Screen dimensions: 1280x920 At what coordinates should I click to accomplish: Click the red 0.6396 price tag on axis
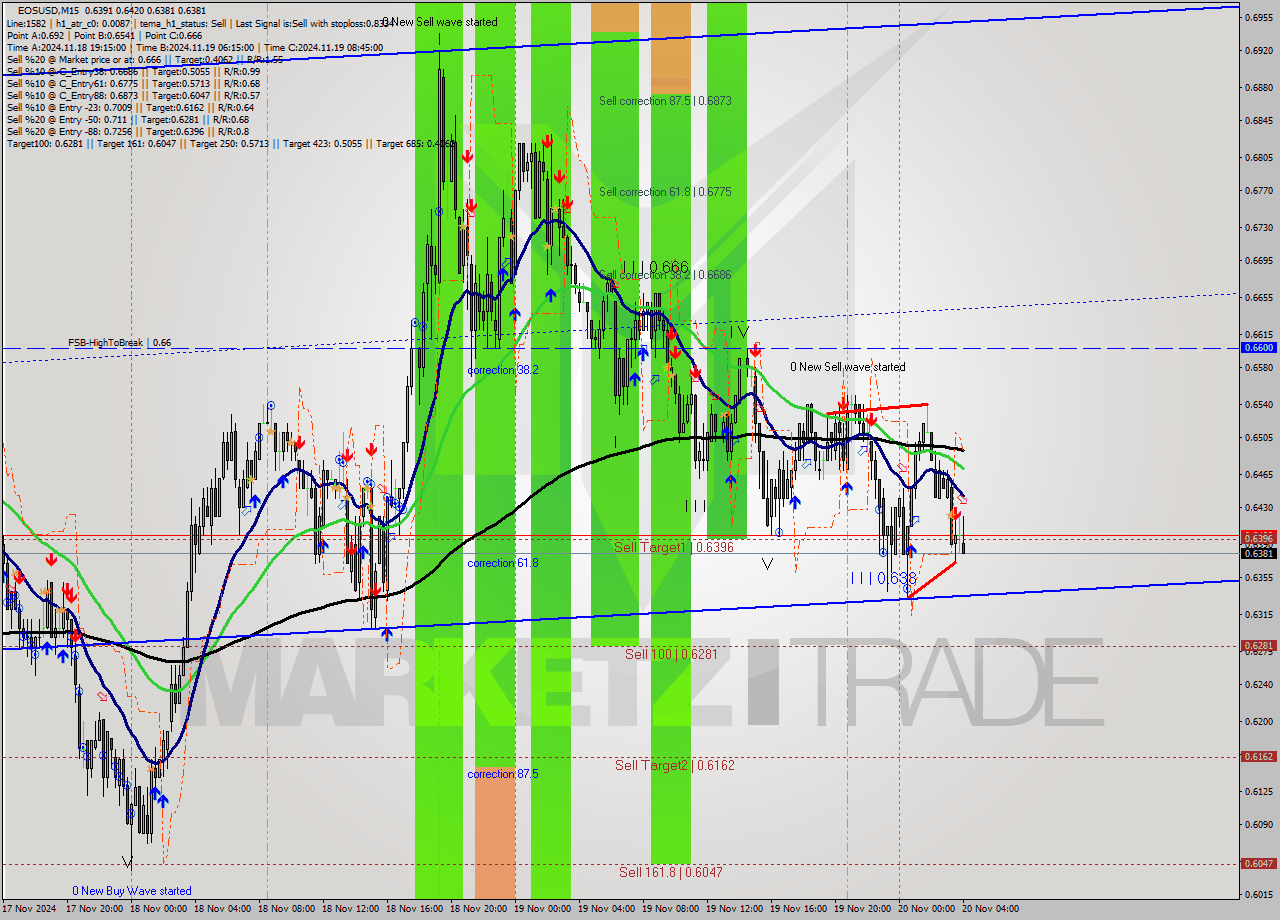click(1258, 537)
